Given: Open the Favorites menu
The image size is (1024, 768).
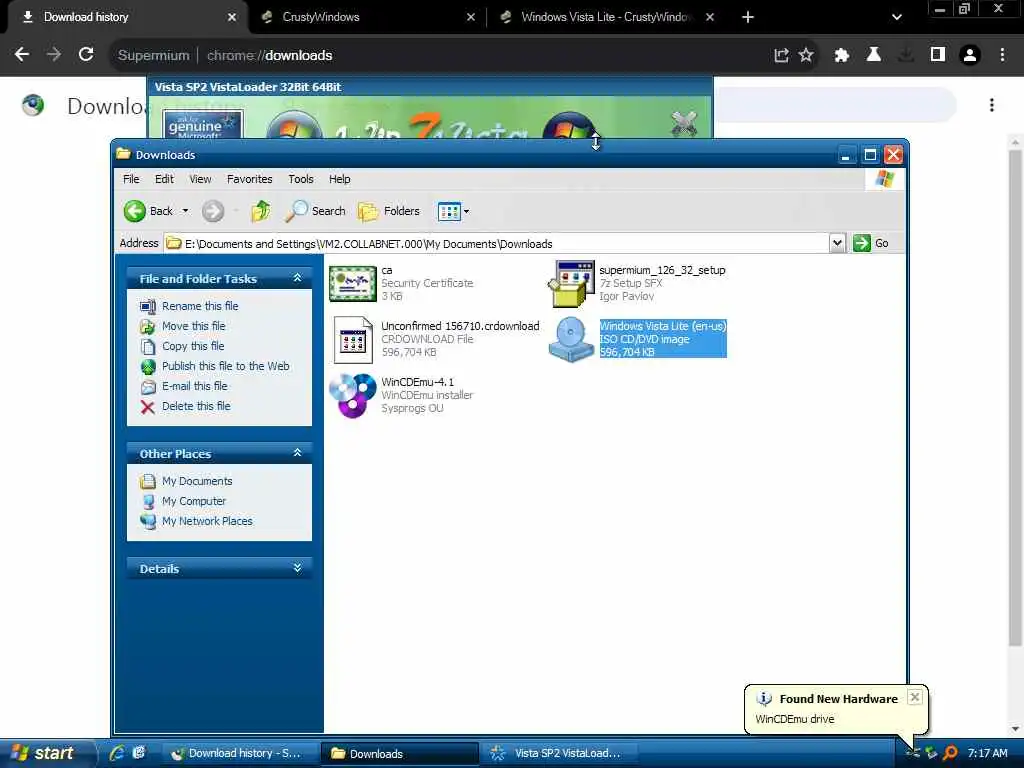Looking at the screenshot, I should click(249, 179).
